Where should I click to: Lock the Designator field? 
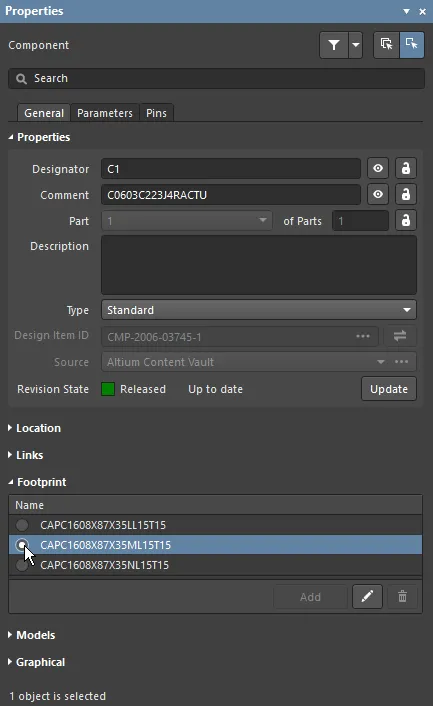click(x=406, y=168)
